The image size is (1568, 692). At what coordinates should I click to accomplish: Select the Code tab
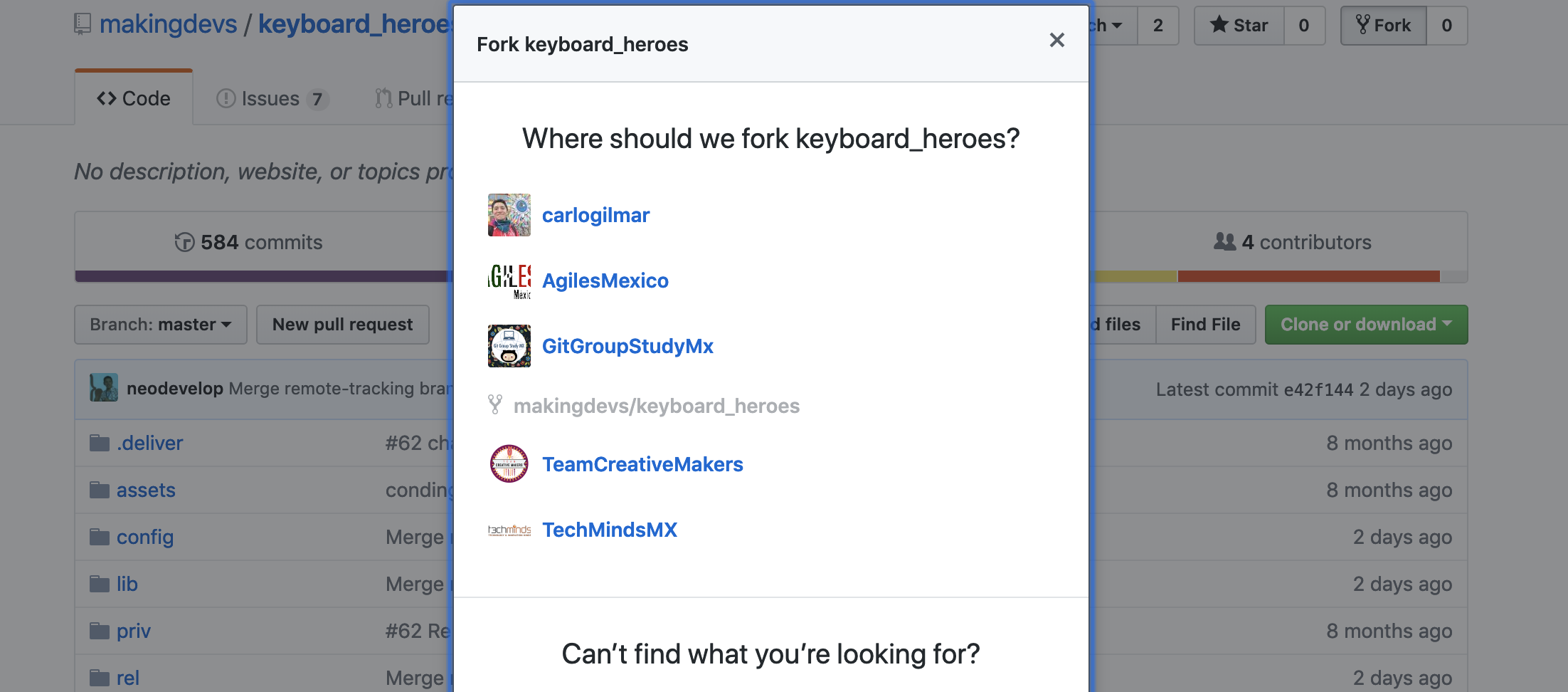pyautogui.click(x=134, y=98)
